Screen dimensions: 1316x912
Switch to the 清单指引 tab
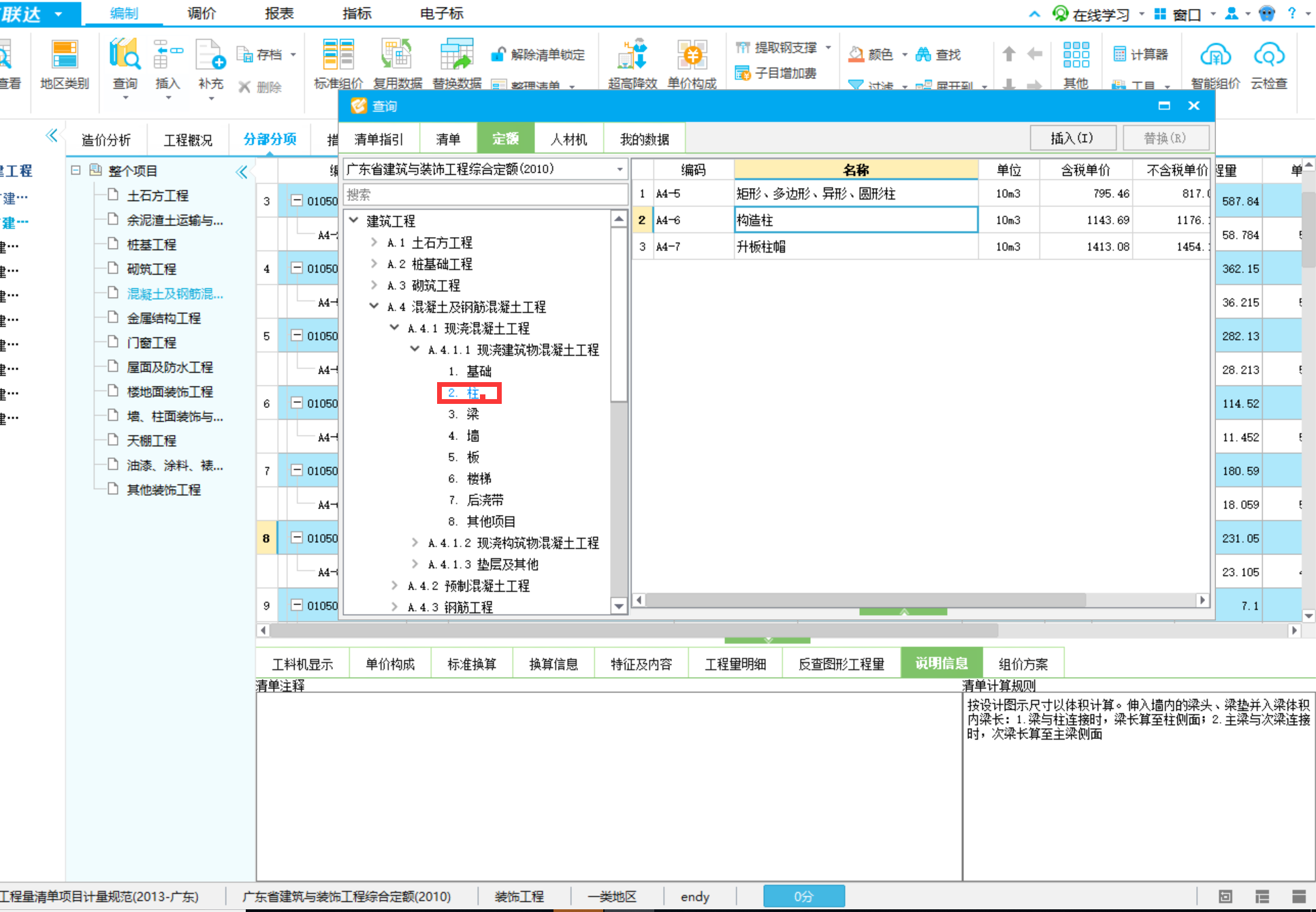379,139
